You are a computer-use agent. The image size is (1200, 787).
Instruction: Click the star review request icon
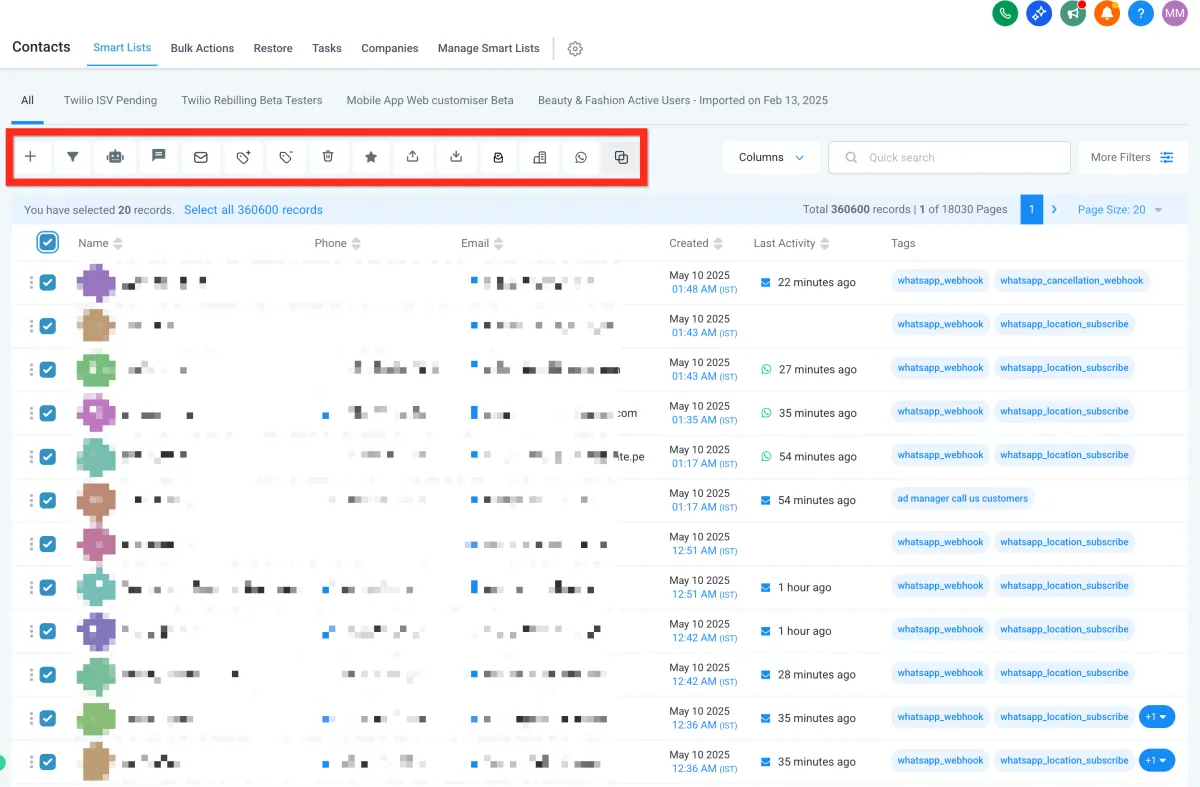pos(371,157)
